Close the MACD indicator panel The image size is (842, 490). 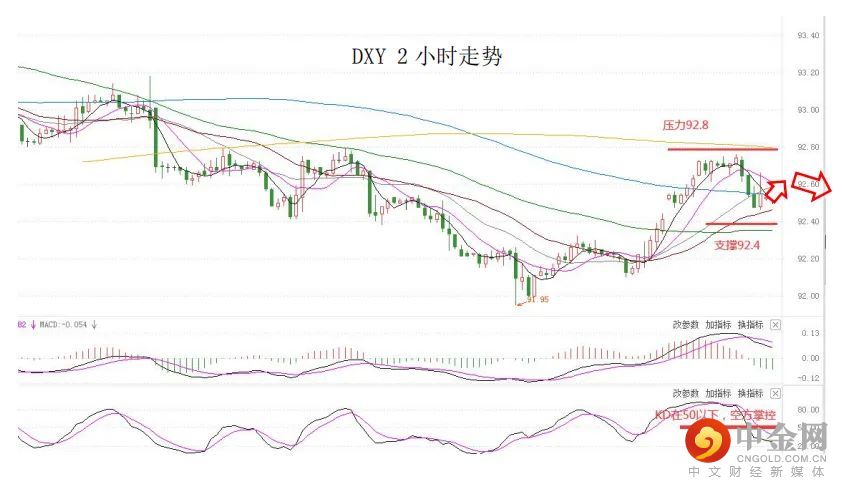click(x=776, y=326)
